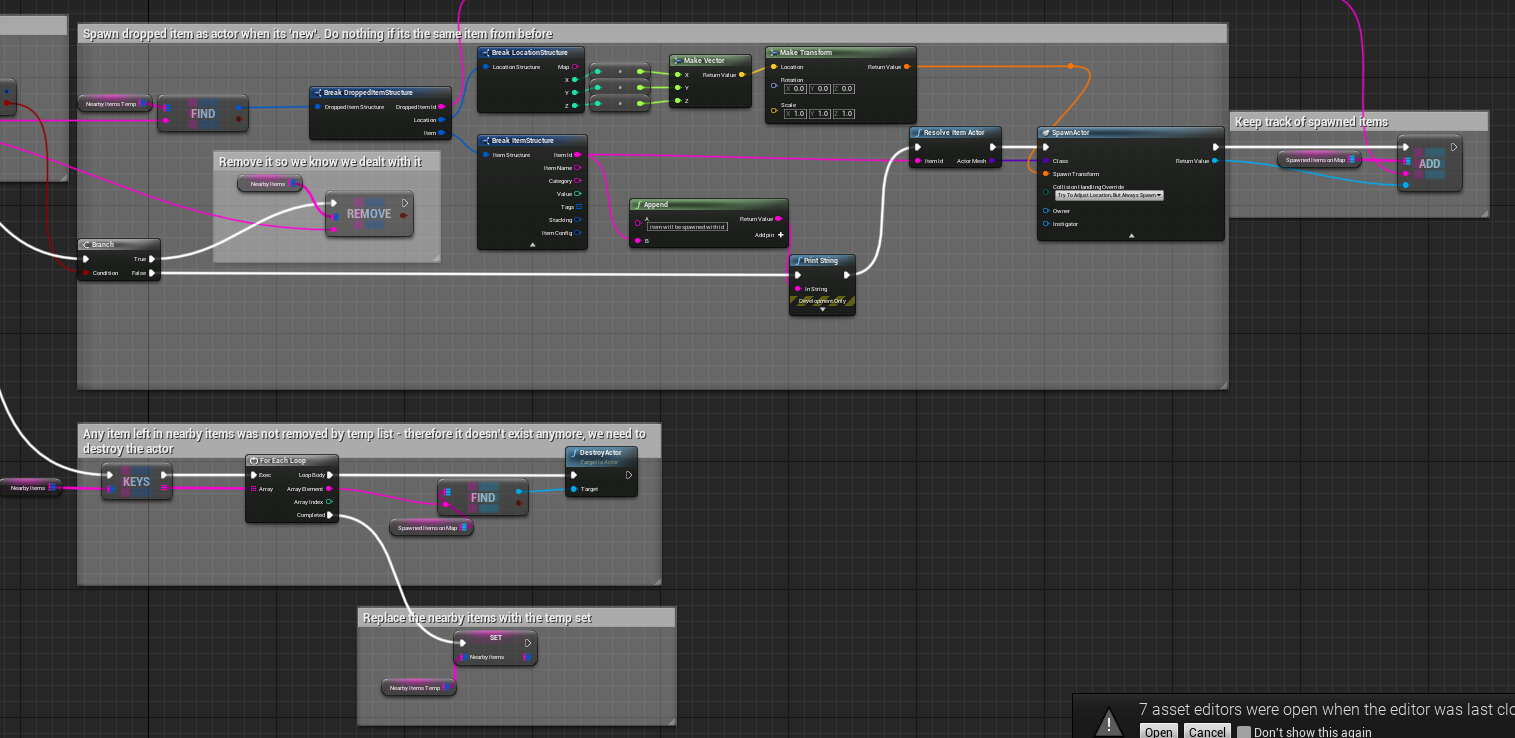Check the Don't show this again checkbox
The width and height of the screenshot is (1515, 738).
pyautogui.click(x=1243, y=732)
